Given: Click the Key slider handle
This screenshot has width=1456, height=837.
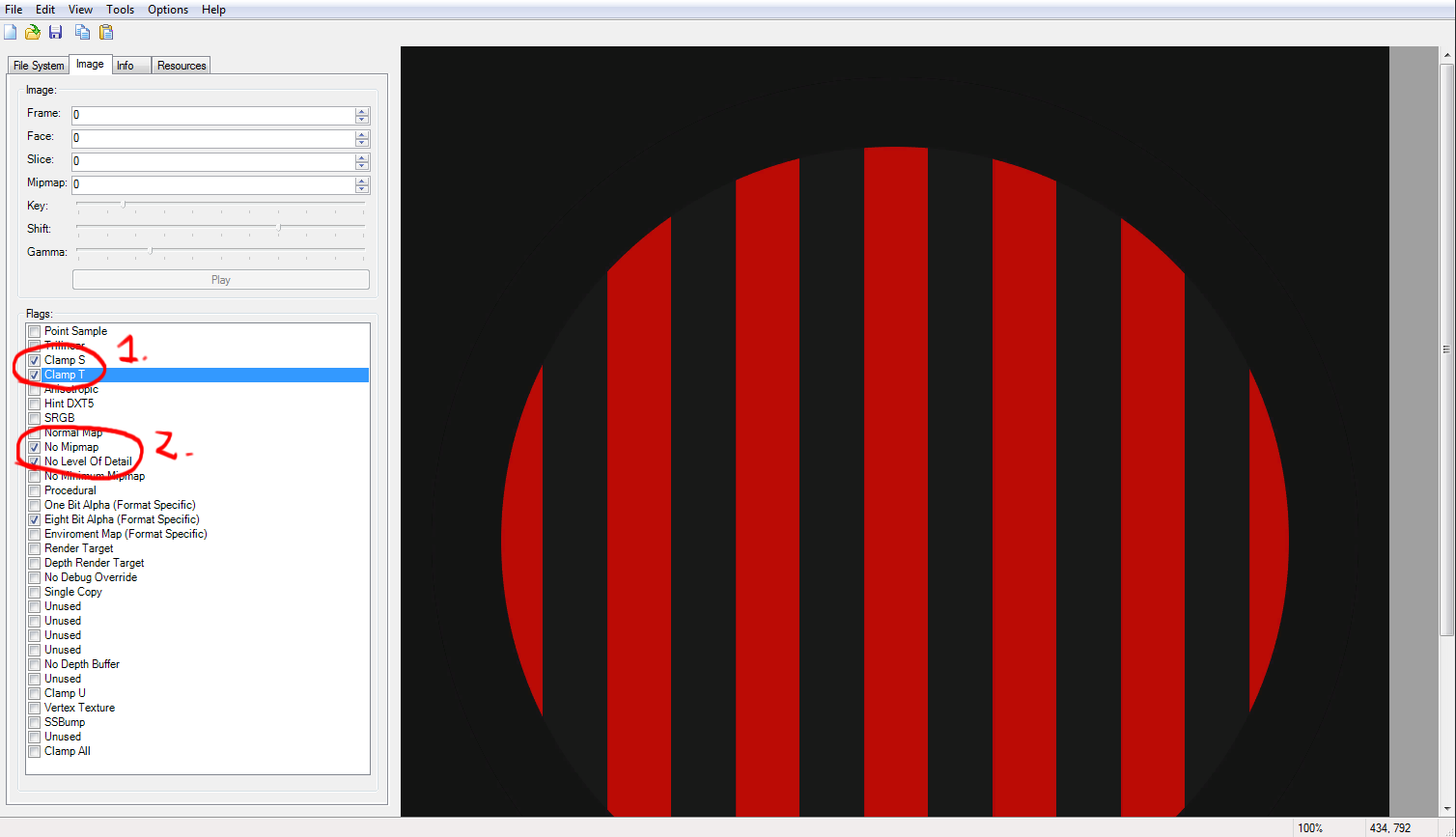Looking at the screenshot, I should coord(123,204).
